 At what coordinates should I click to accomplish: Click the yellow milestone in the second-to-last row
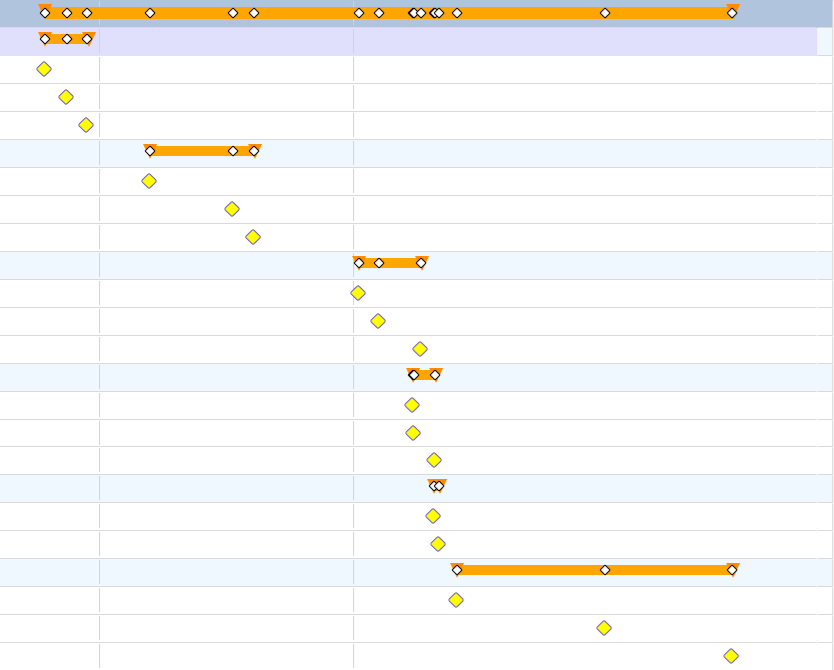pyautogui.click(x=604, y=628)
